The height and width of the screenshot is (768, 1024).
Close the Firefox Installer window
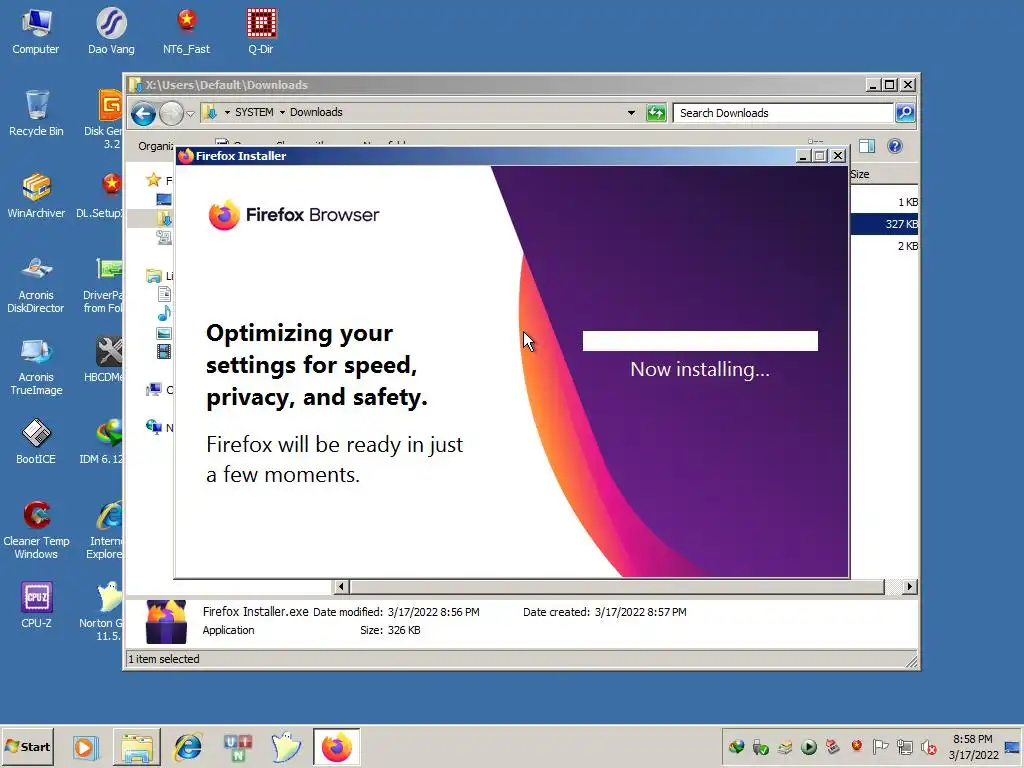pyautogui.click(x=838, y=156)
